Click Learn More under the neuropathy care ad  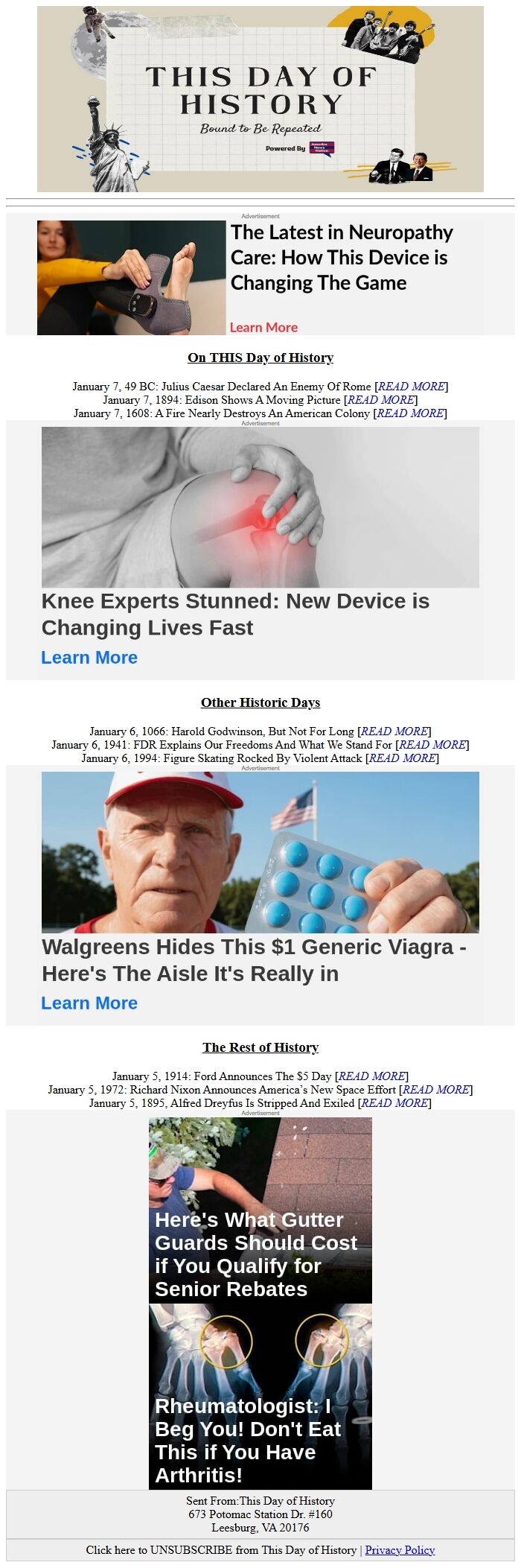coord(263,327)
